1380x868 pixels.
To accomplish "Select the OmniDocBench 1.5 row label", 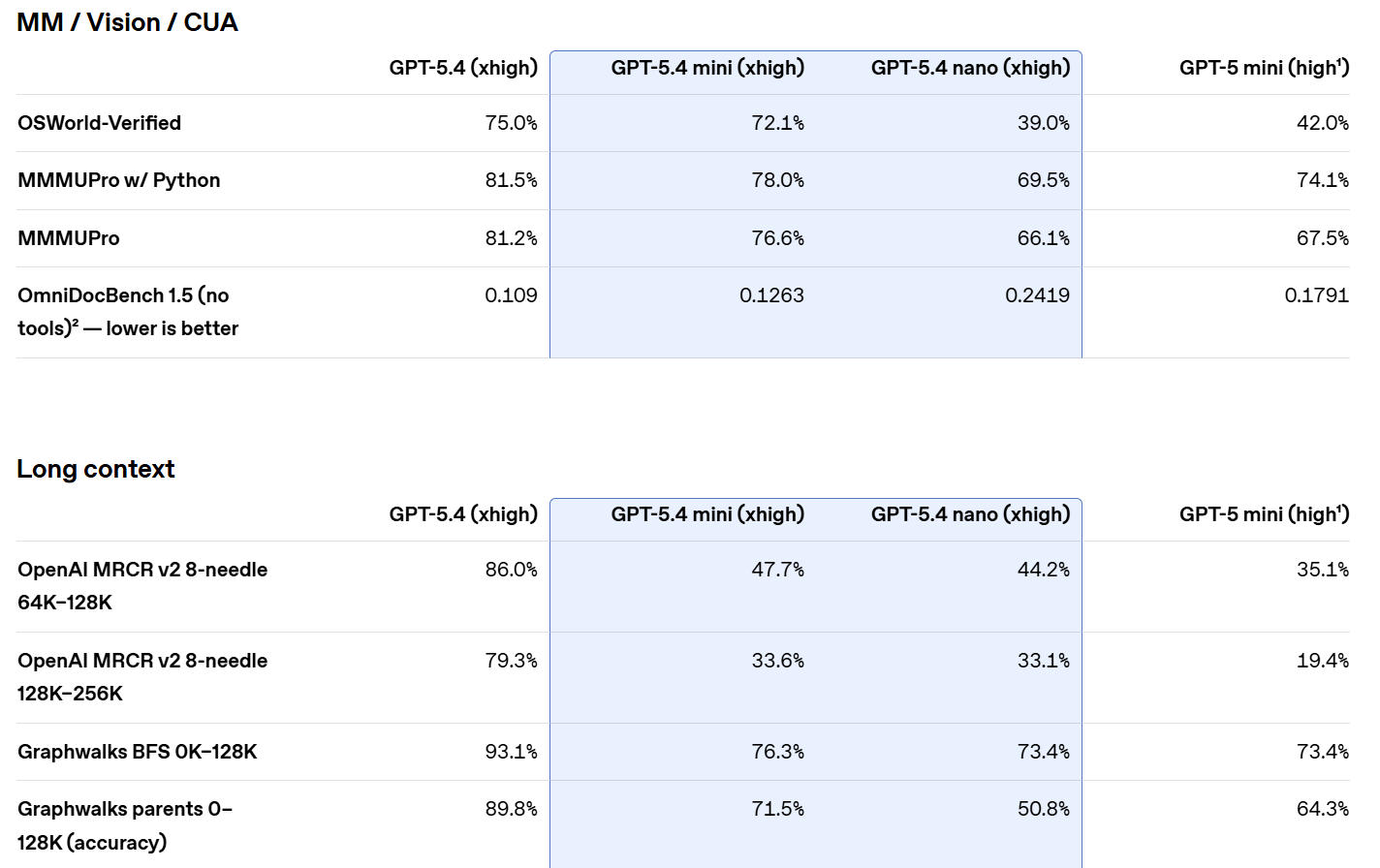I will pos(127,312).
